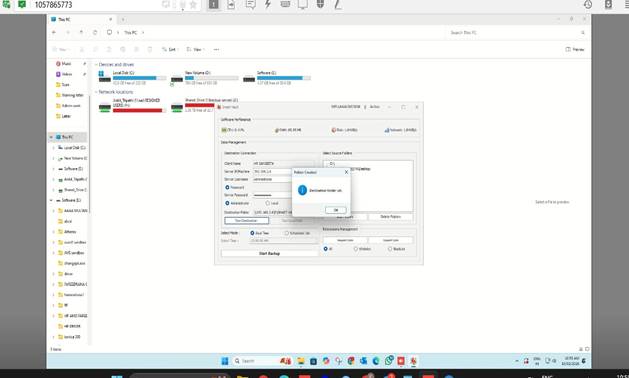The width and height of the screenshot is (629, 378).
Task: Click OK in the message dialog
Action: click(336, 210)
